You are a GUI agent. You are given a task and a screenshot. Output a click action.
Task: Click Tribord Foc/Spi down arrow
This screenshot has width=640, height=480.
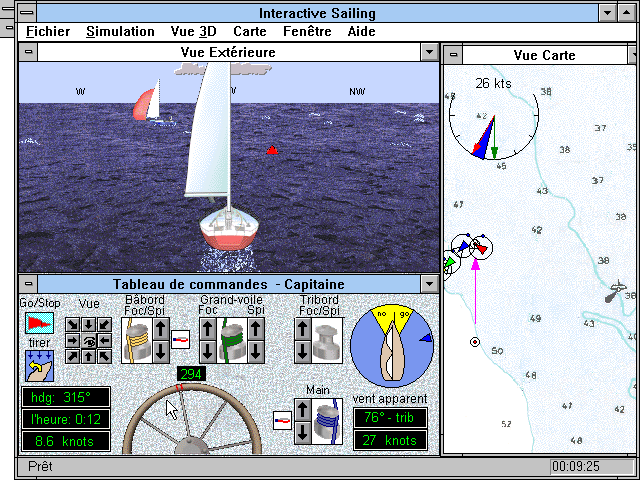pyautogui.click(x=302, y=352)
